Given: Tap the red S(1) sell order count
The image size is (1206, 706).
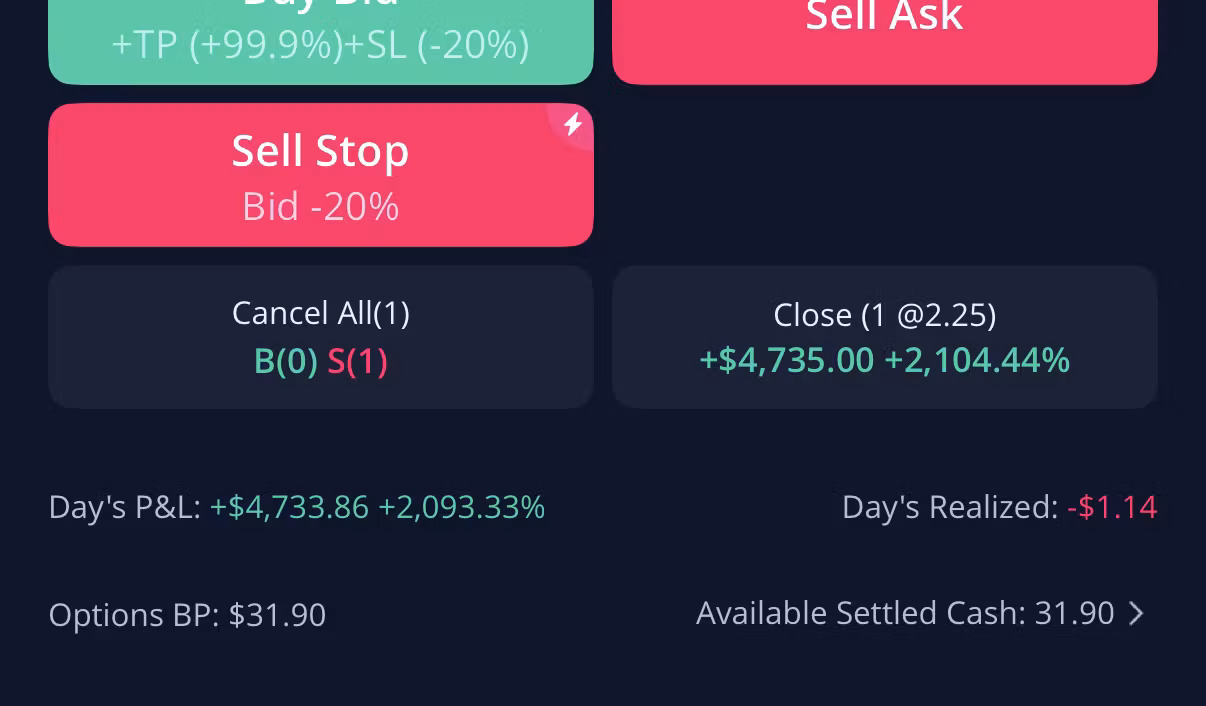Looking at the screenshot, I should 357,361.
